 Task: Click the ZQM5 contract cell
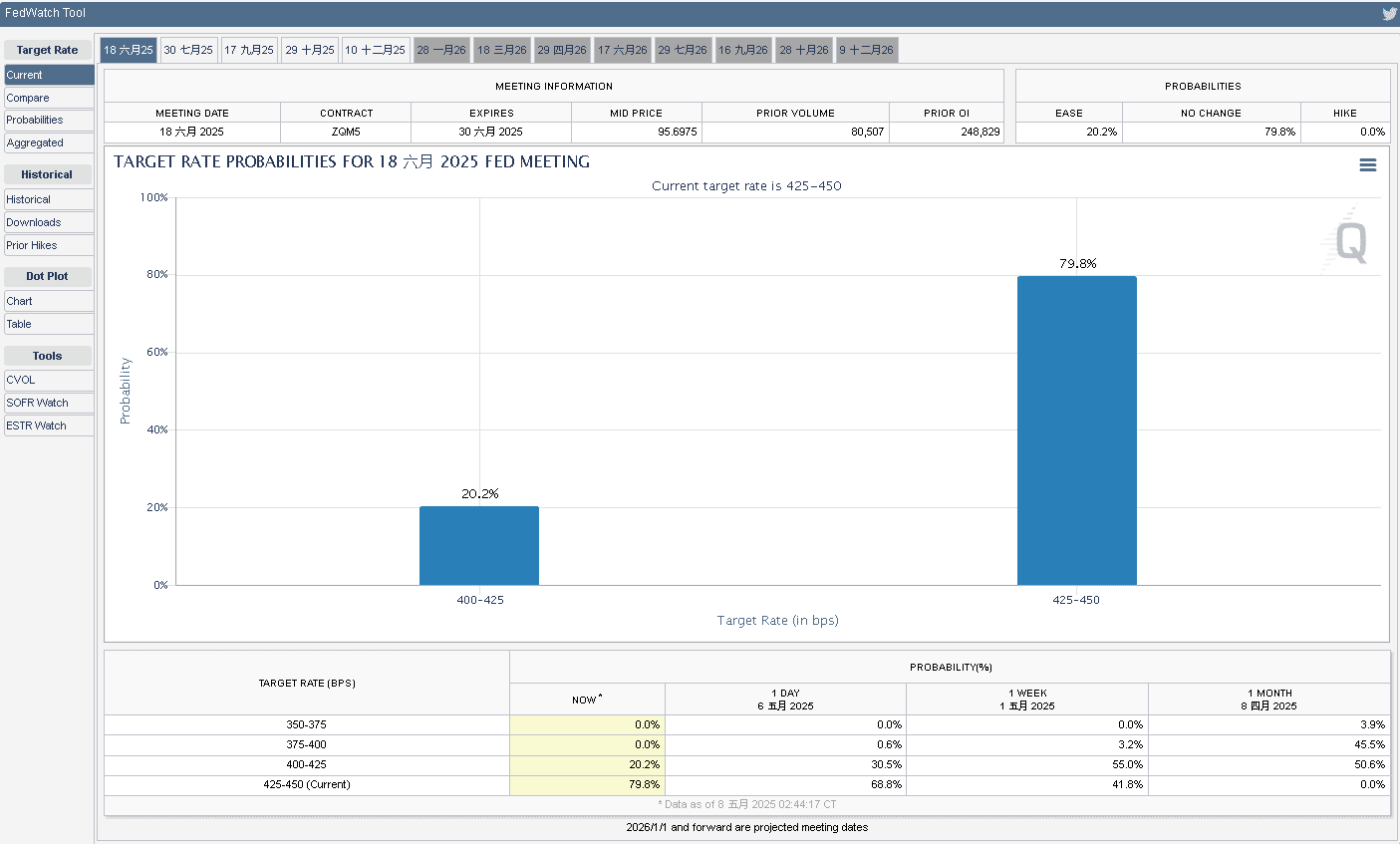346,132
